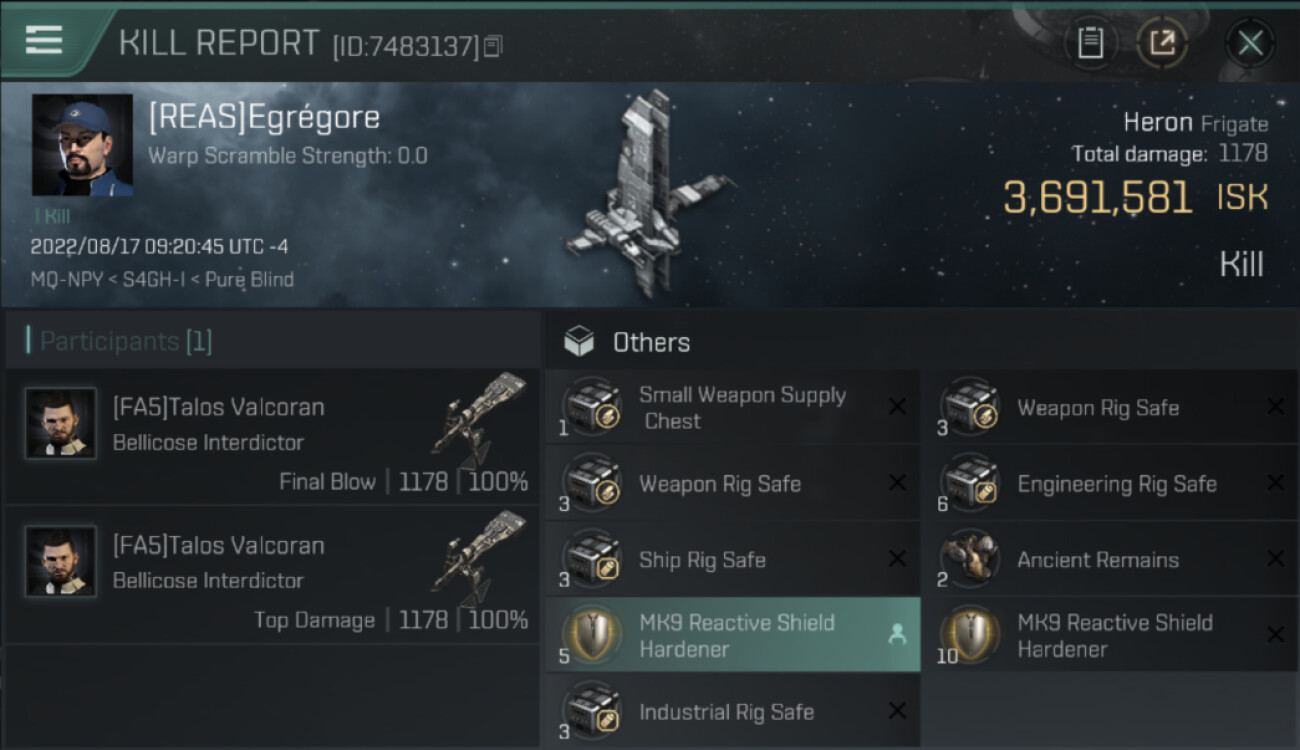Select Ancient Remains loot item
The height and width of the screenshot is (750, 1300).
tap(1097, 560)
